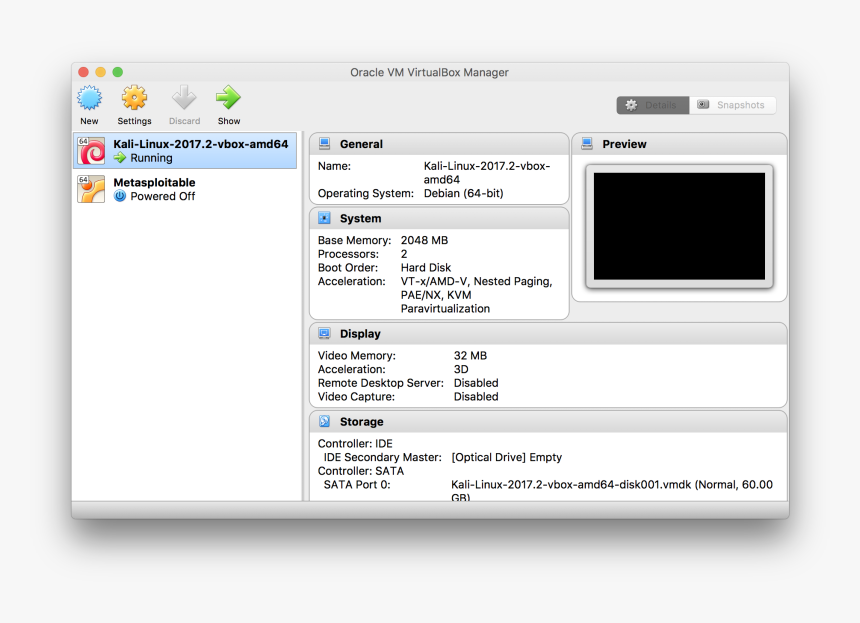Click the New virtual machine icon
The image size is (860, 623).
[x=89, y=99]
